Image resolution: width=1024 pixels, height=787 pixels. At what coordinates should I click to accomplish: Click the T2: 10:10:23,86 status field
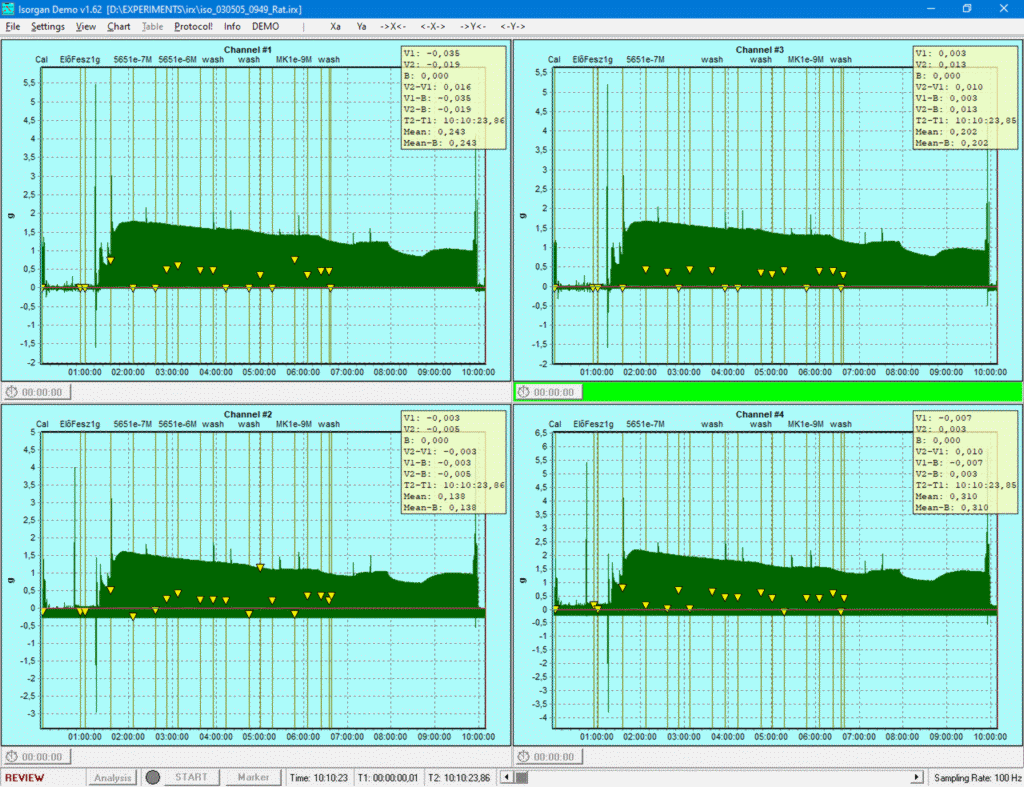click(458, 778)
